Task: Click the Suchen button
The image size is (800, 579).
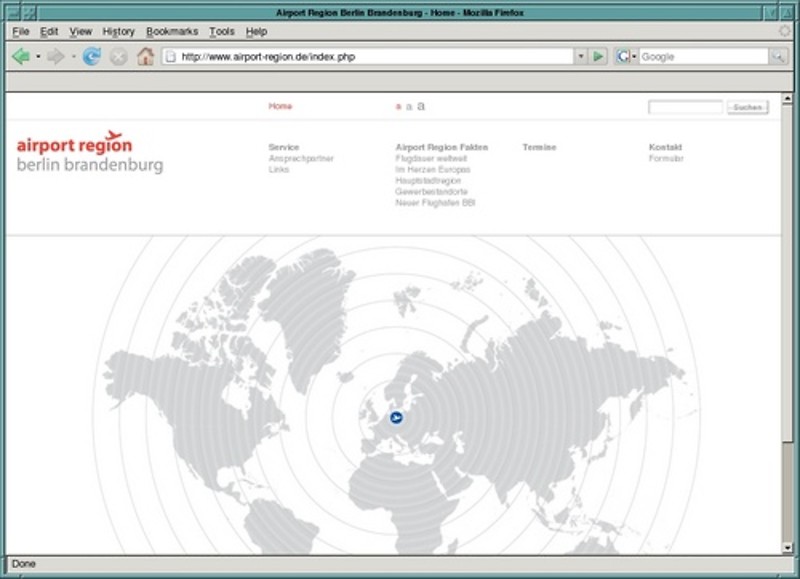Action: [x=747, y=107]
